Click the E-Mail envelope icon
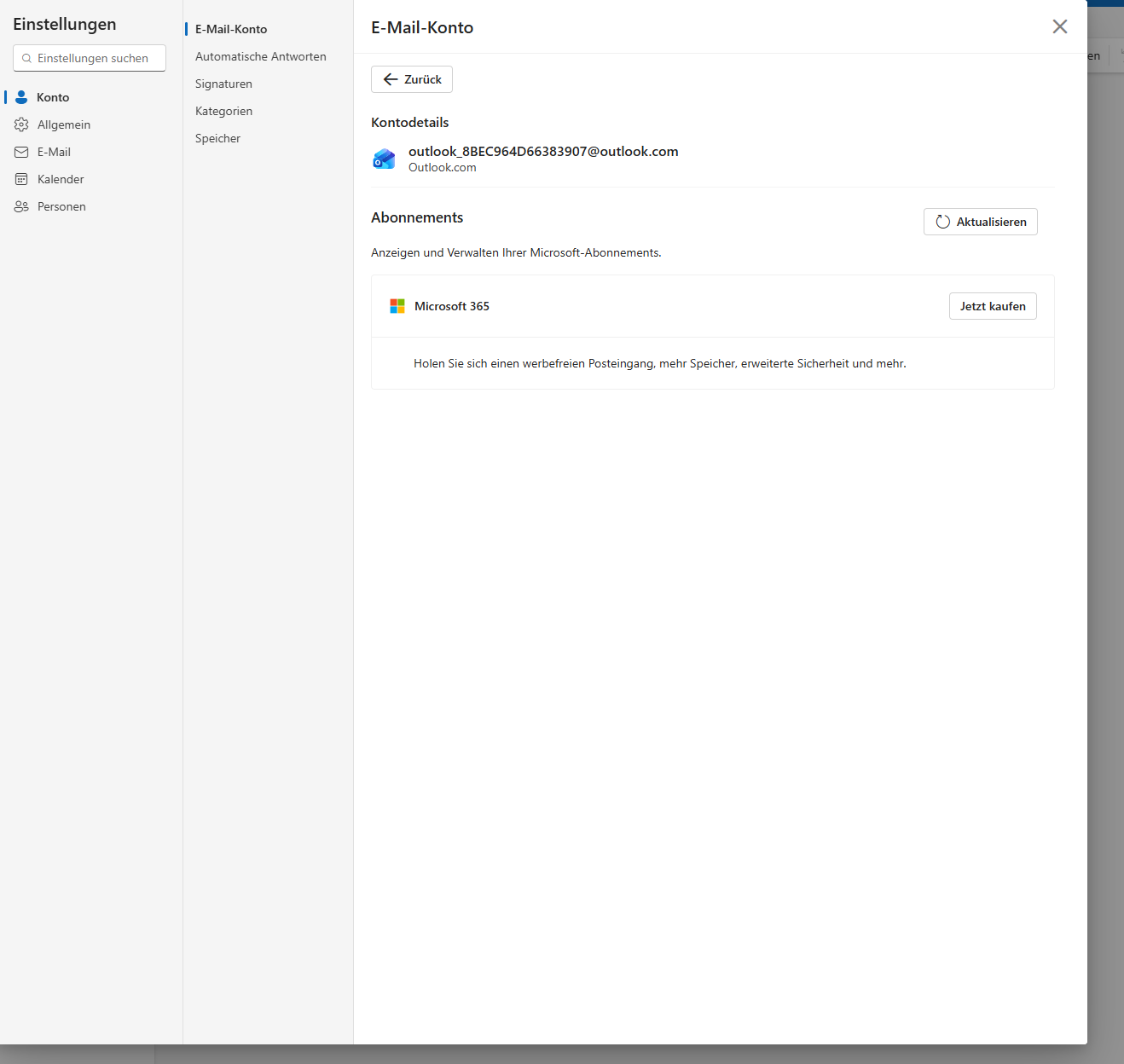This screenshot has width=1124, height=1064. click(x=21, y=152)
